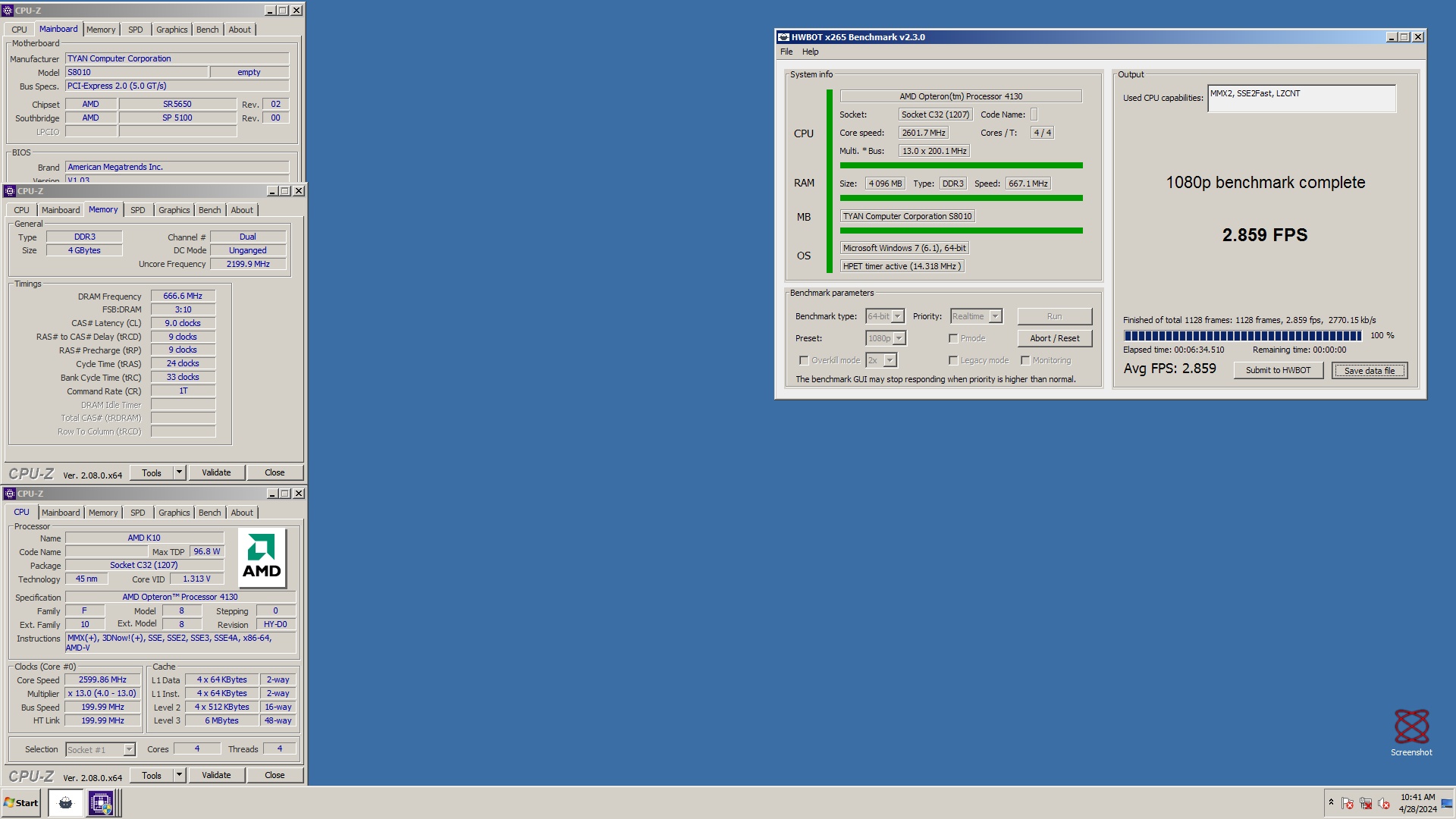Open the penguin app on the taskbar

(x=65, y=802)
